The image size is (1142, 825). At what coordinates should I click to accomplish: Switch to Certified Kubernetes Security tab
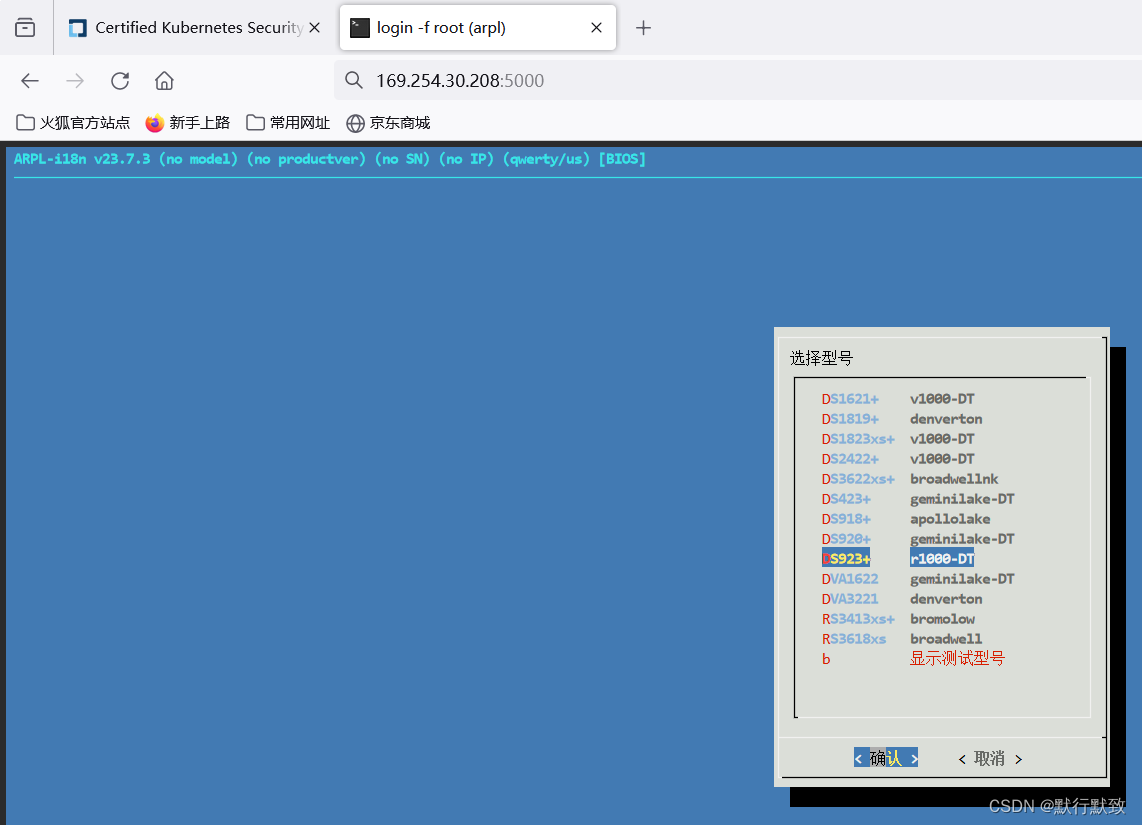click(193, 28)
